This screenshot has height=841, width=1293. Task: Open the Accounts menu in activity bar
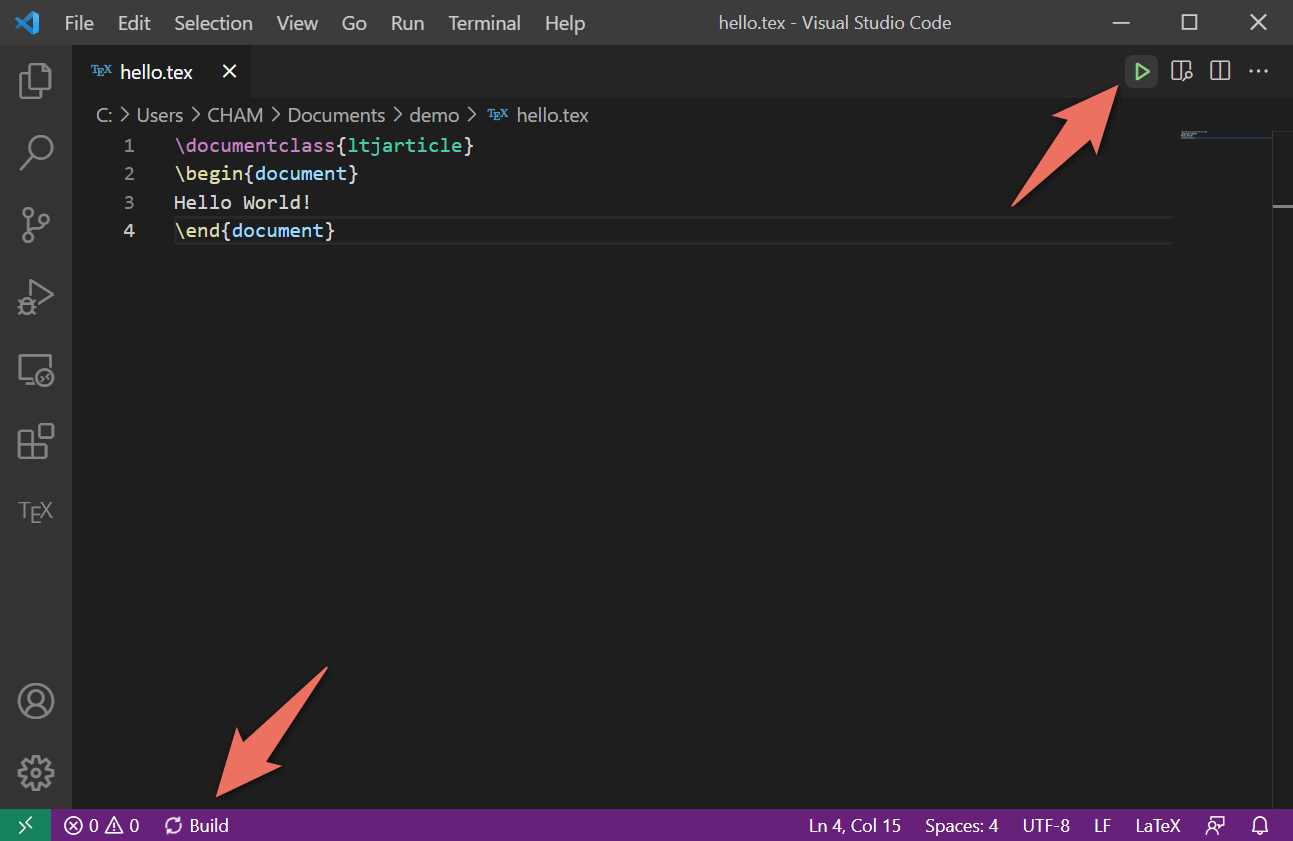36,701
